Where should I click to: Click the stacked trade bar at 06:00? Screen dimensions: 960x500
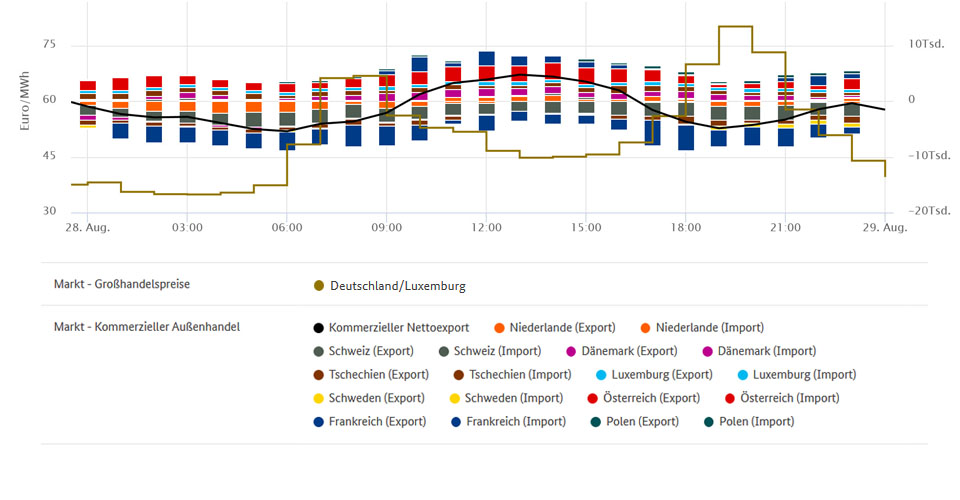point(287,116)
